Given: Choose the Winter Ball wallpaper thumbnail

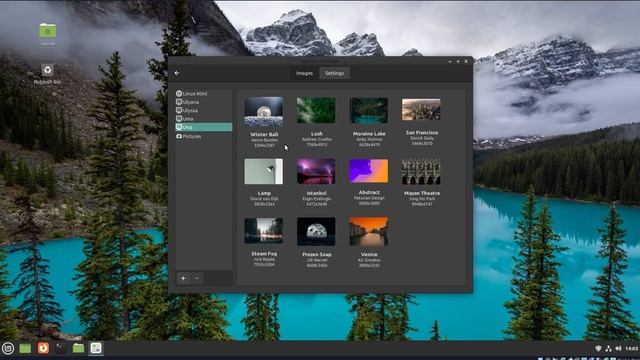Looking at the screenshot, I should [x=264, y=111].
